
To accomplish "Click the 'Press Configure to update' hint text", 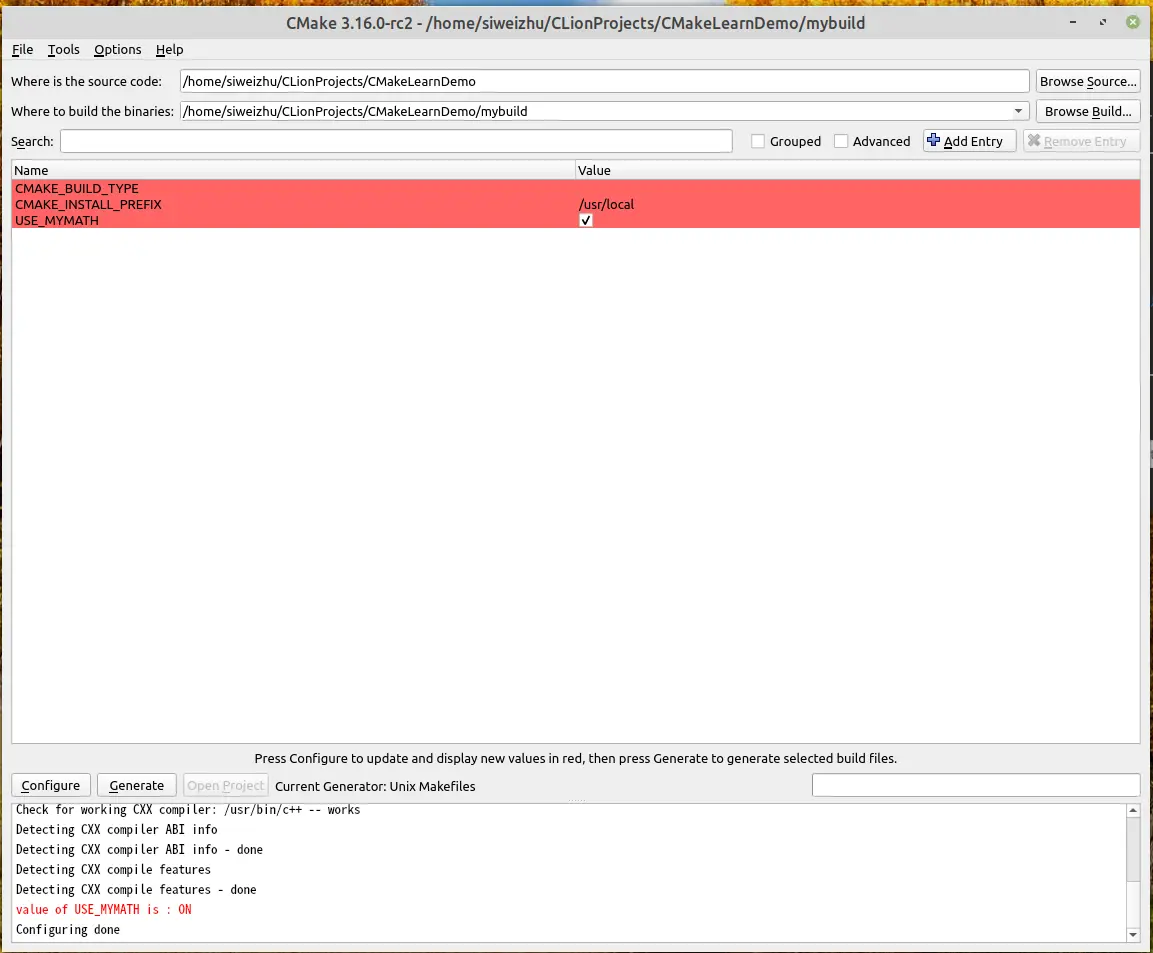I will [x=576, y=758].
